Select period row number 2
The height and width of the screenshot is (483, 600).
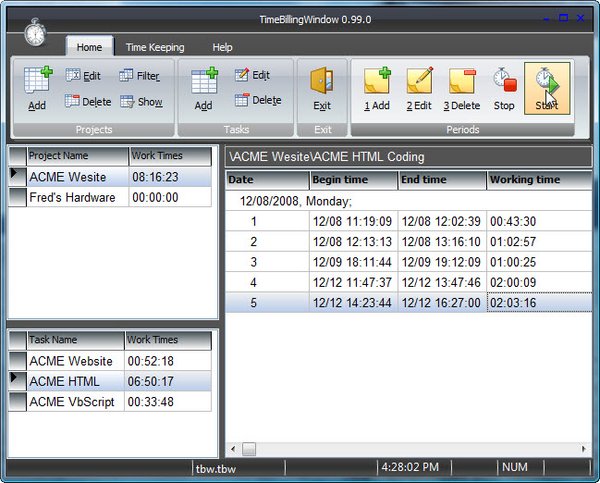click(x=409, y=242)
